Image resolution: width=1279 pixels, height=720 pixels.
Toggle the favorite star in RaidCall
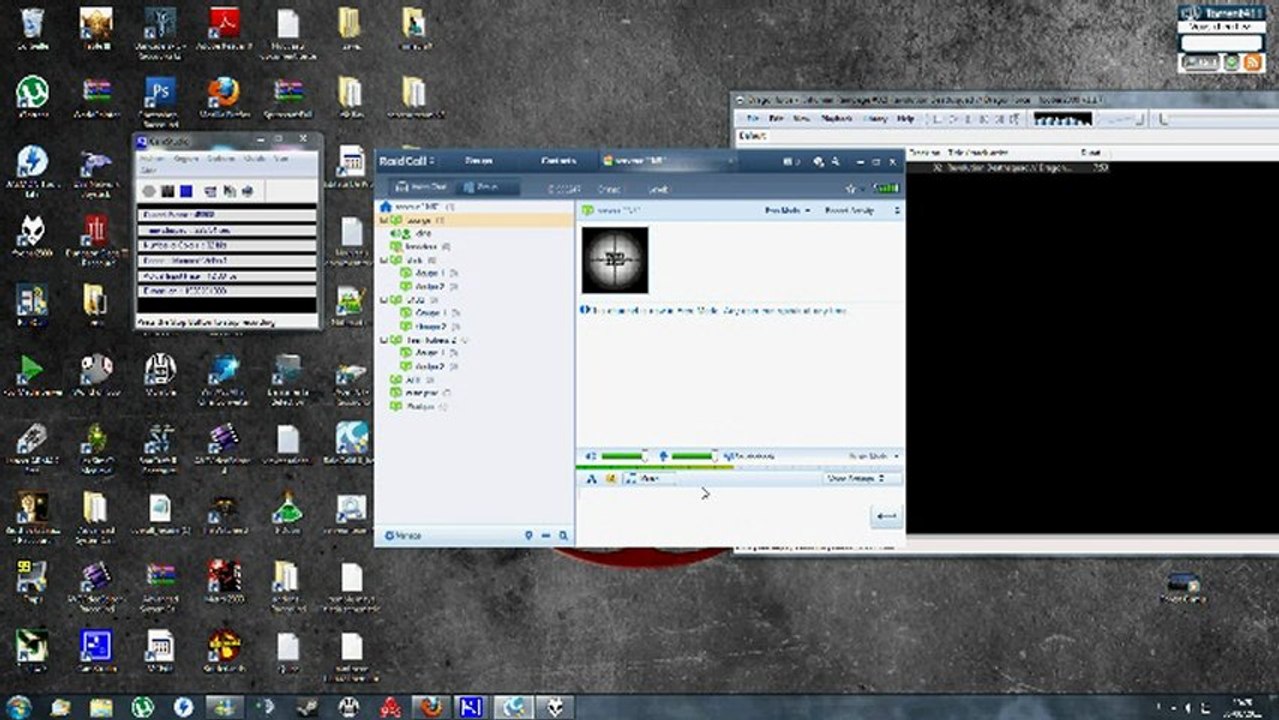coord(851,188)
